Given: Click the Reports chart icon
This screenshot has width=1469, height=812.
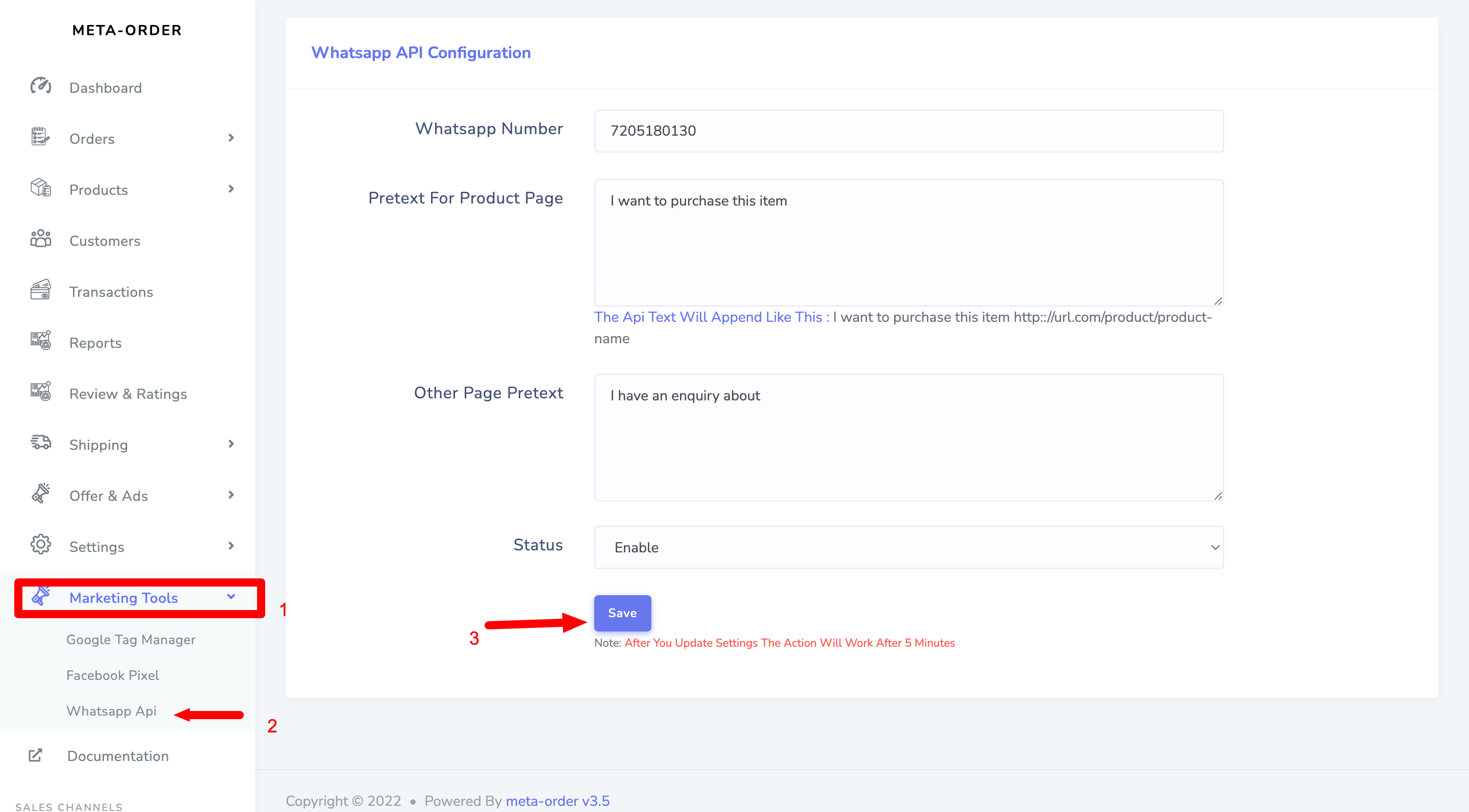Looking at the screenshot, I should pos(40,341).
